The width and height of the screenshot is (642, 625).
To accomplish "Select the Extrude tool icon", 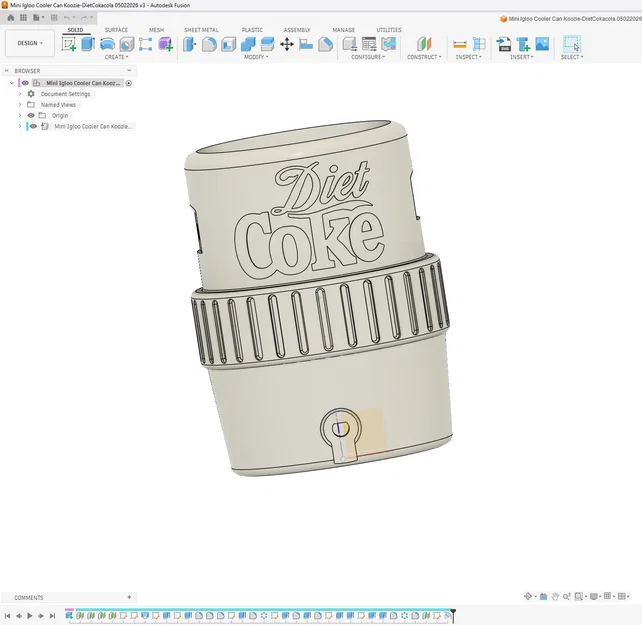I will point(88,44).
